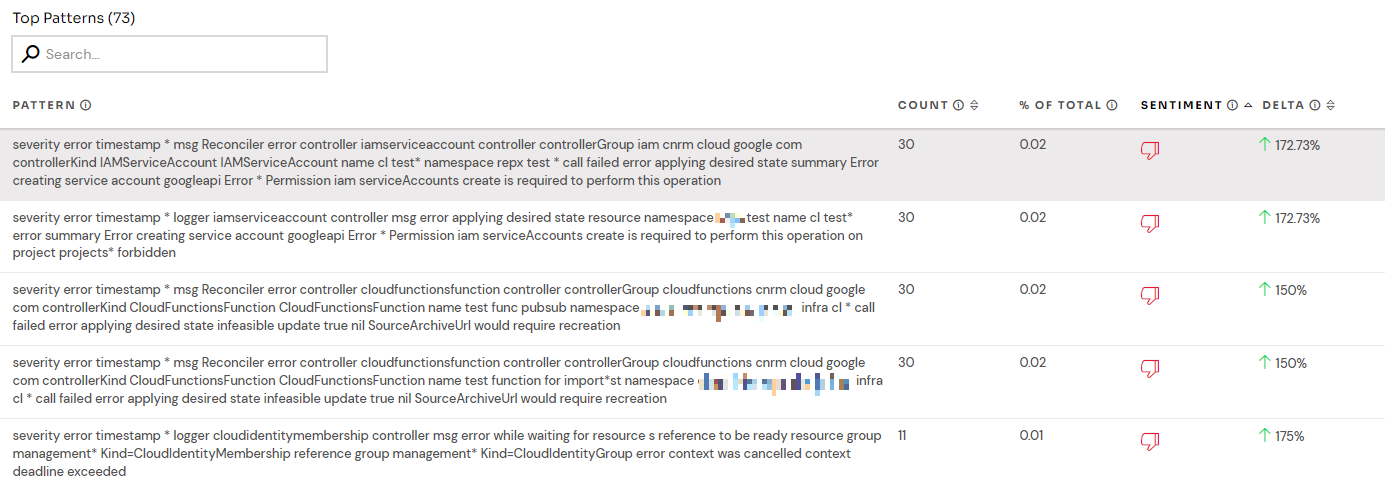Click the magnifying glass search icon
This screenshot has width=1385, height=490.
coord(31,54)
